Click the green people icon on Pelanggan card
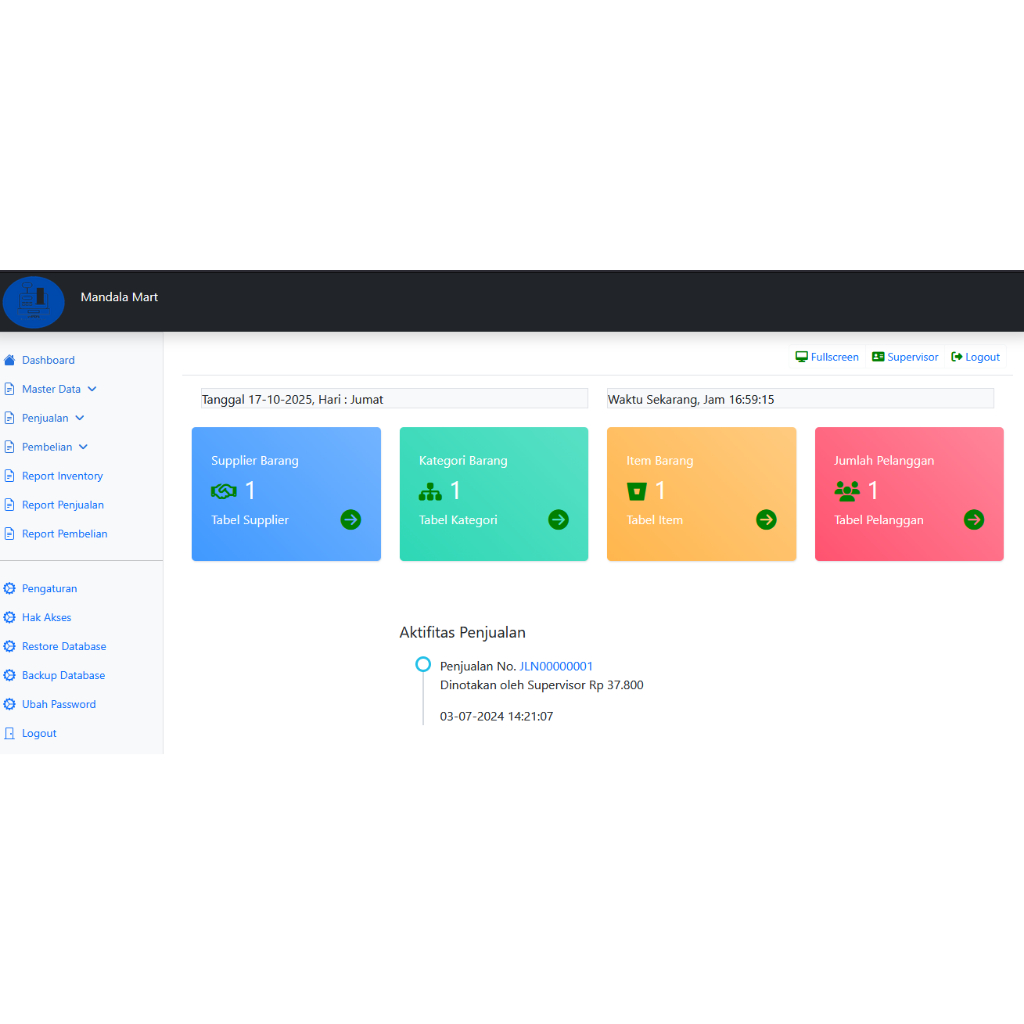The image size is (1024, 1024). click(x=847, y=491)
